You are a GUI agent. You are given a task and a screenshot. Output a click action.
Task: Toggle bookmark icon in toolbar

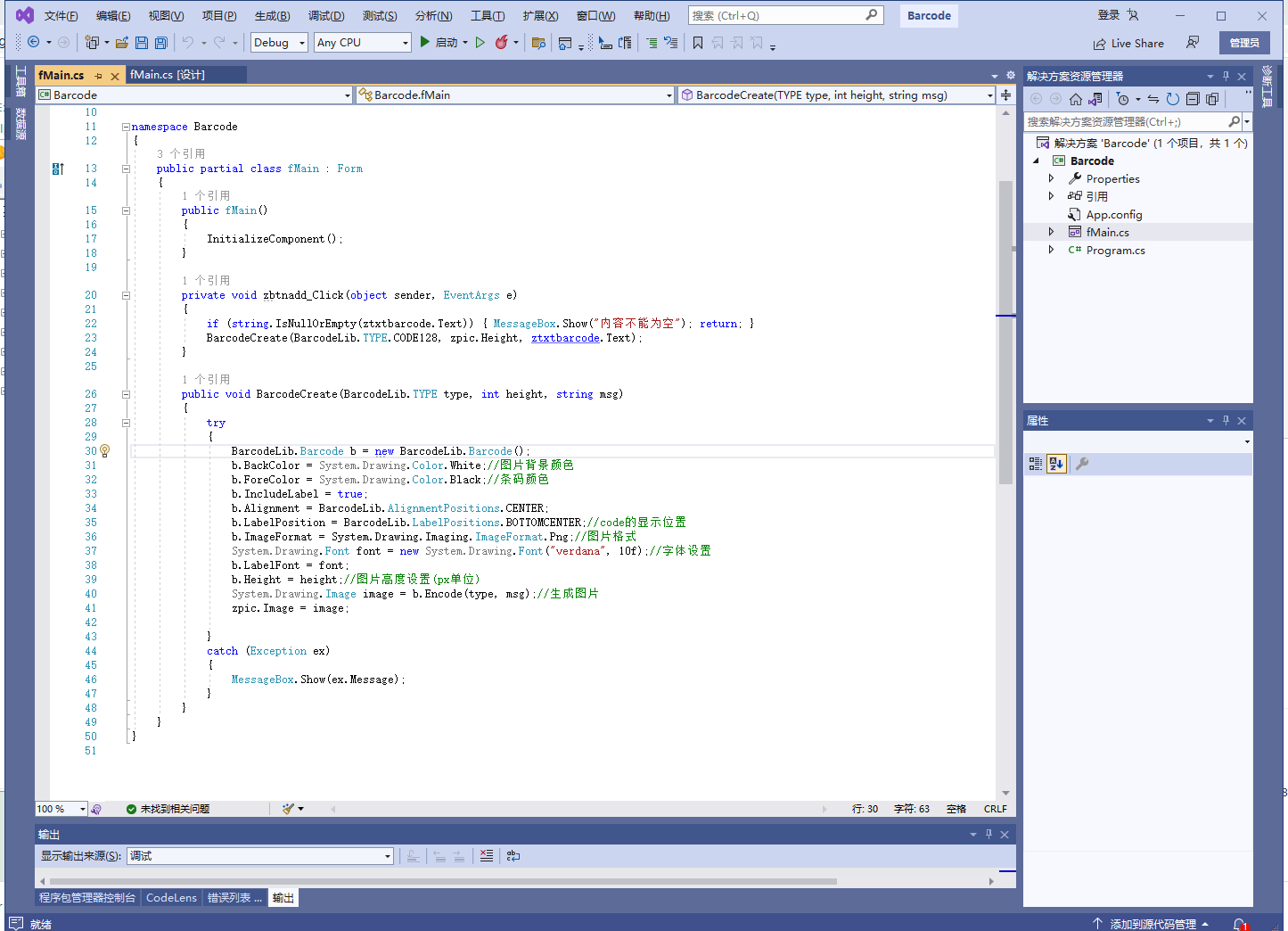(698, 42)
